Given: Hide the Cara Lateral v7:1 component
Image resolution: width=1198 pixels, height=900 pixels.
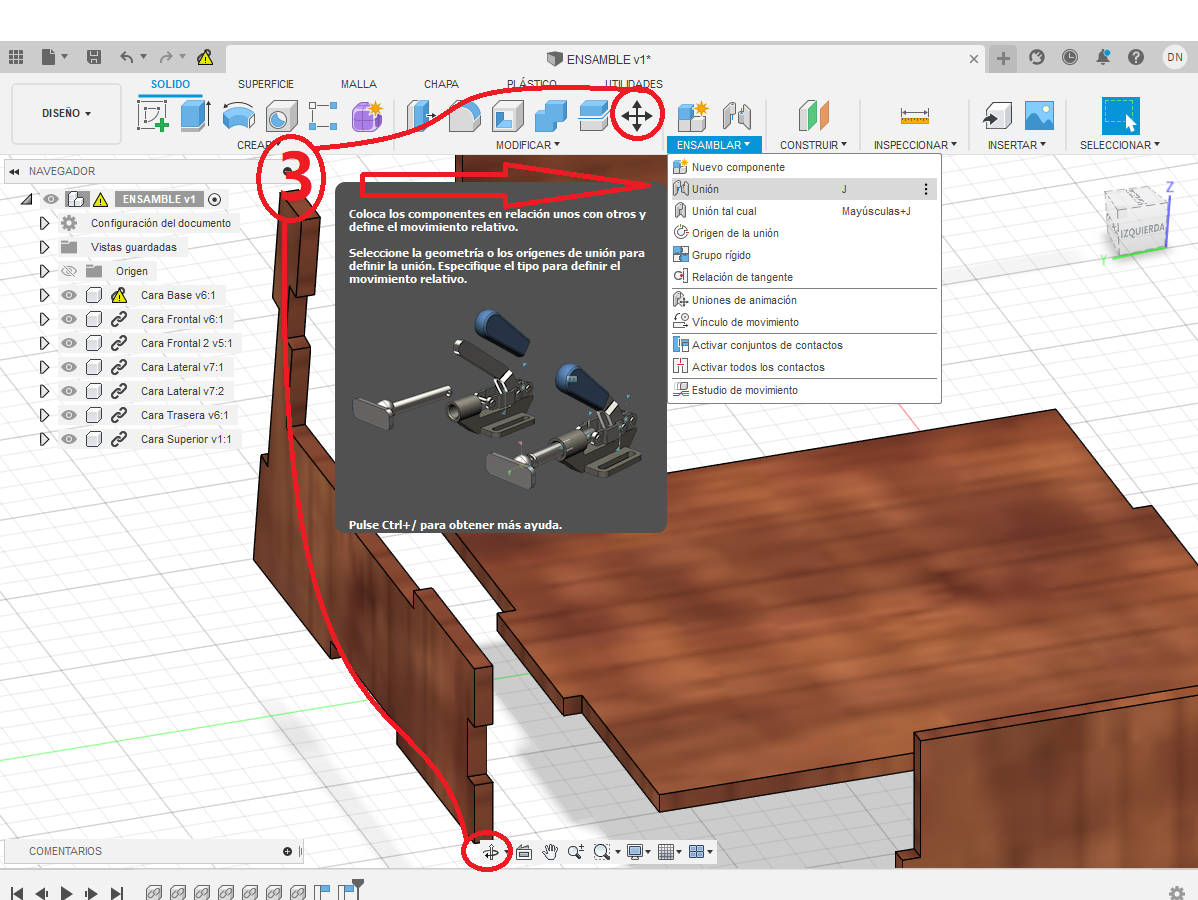Looking at the screenshot, I should pyautogui.click(x=69, y=367).
